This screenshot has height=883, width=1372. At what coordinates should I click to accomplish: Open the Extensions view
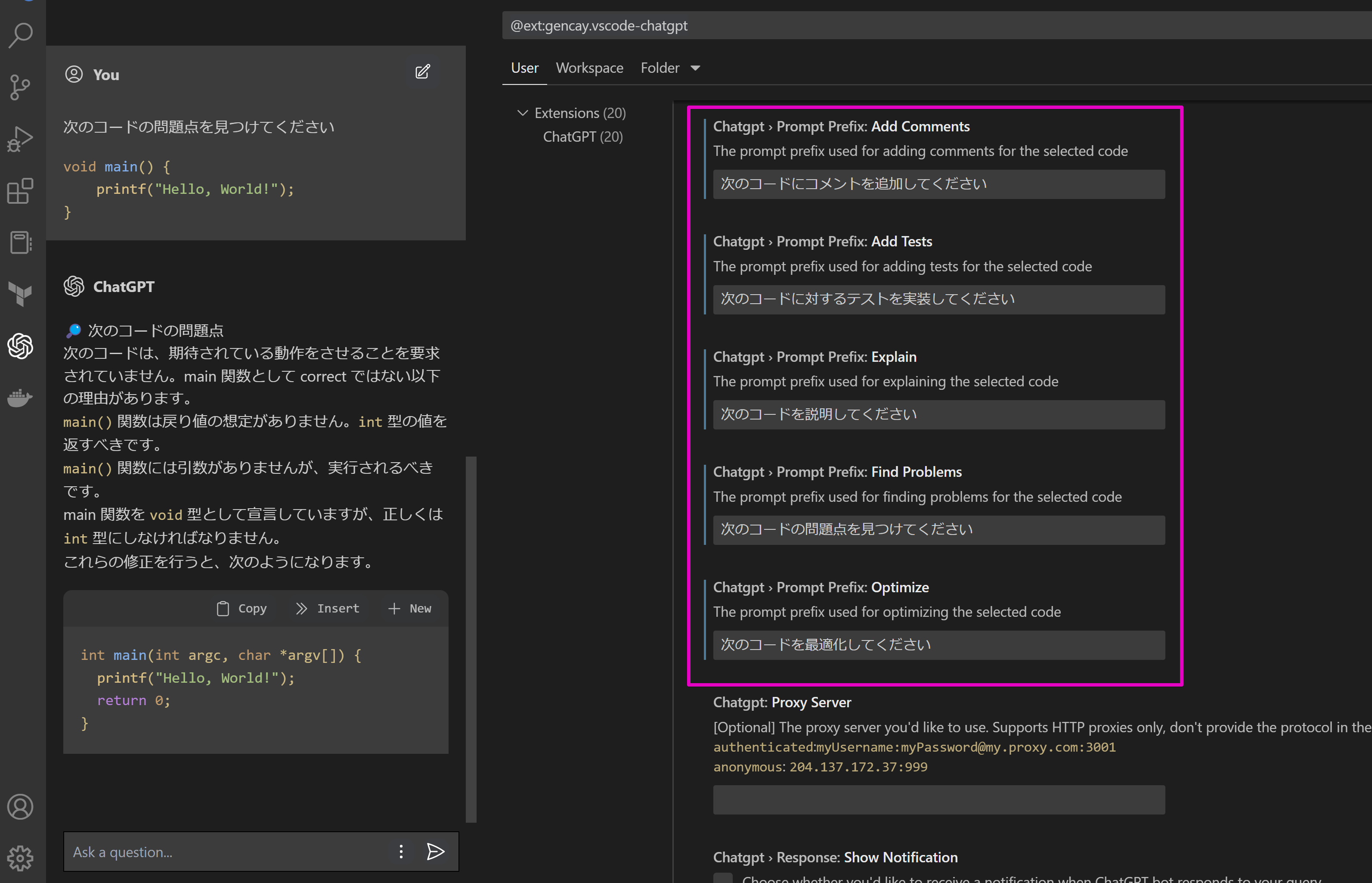pyautogui.click(x=21, y=192)
